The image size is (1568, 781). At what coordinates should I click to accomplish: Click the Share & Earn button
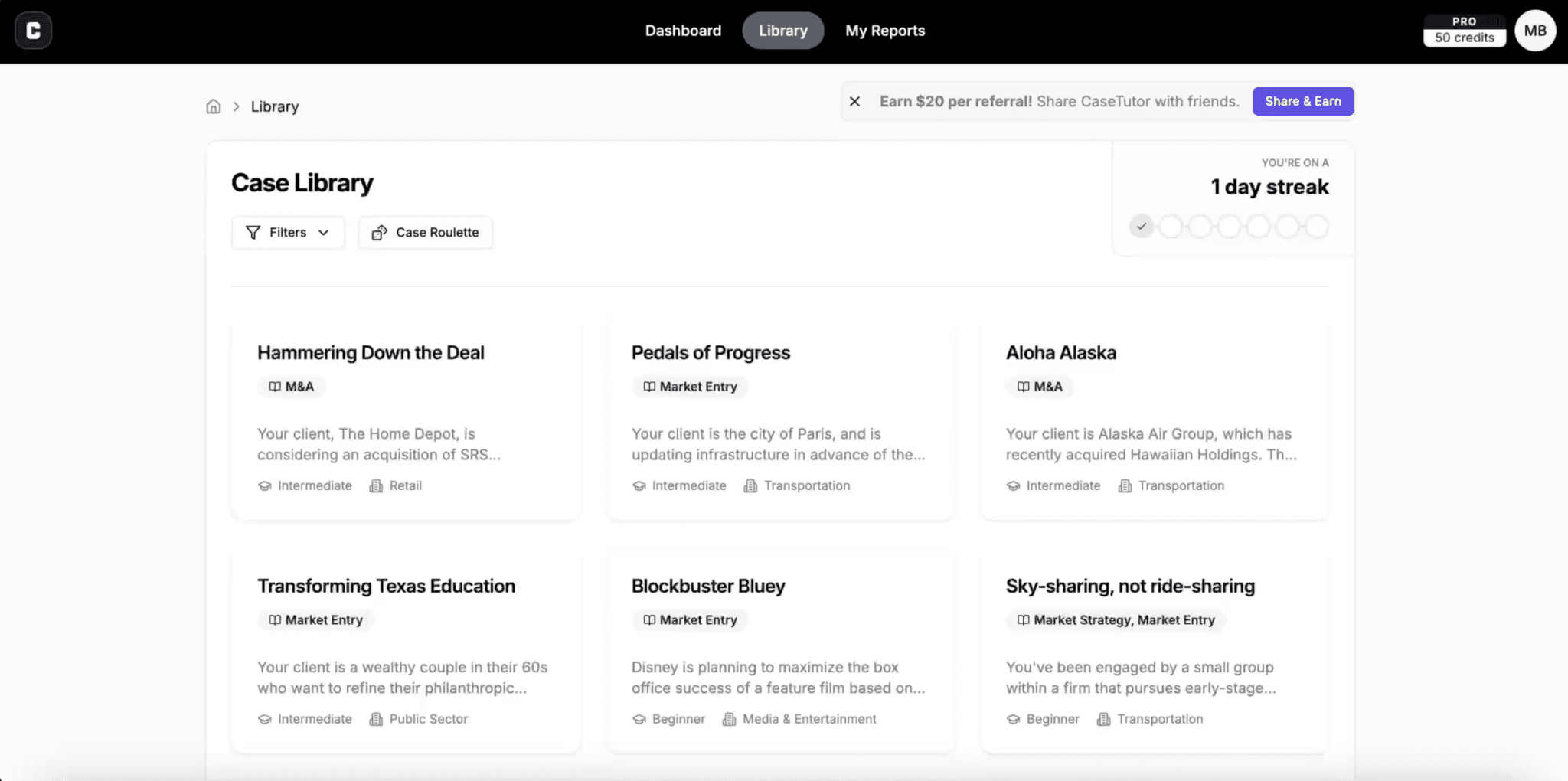tap(1302, 101)
